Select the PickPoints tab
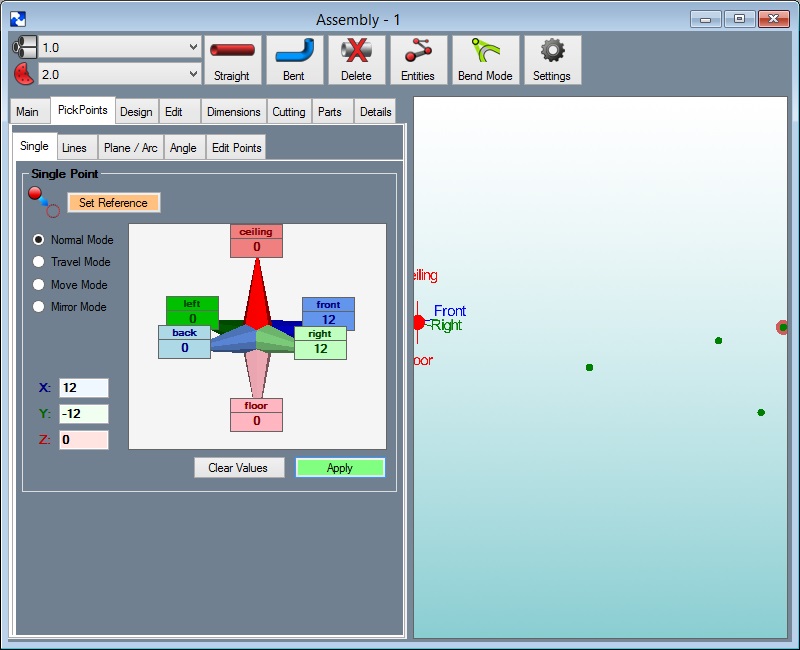800x650 pixels. (83, 110)
